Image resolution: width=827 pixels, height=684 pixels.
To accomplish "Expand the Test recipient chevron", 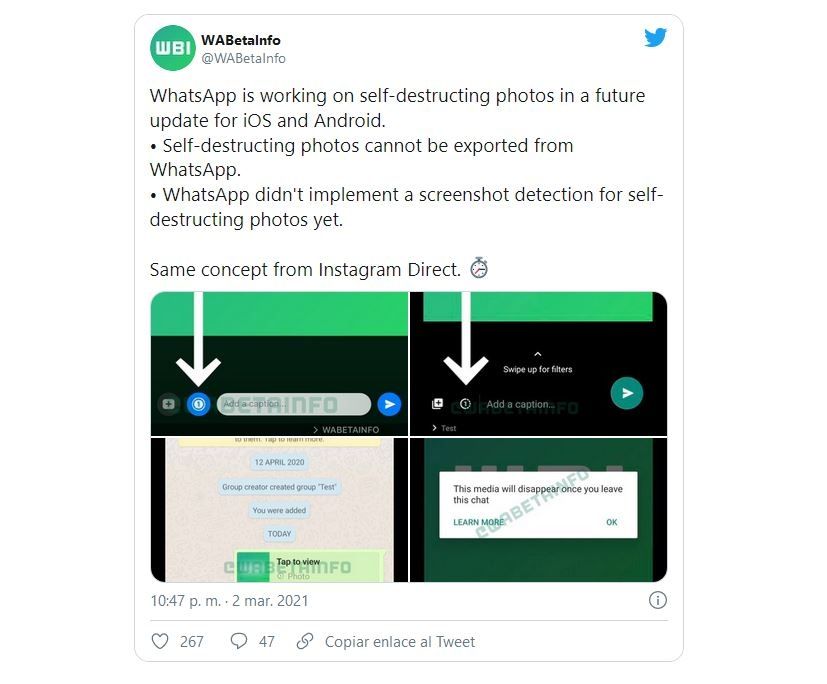I will (434, 428).
